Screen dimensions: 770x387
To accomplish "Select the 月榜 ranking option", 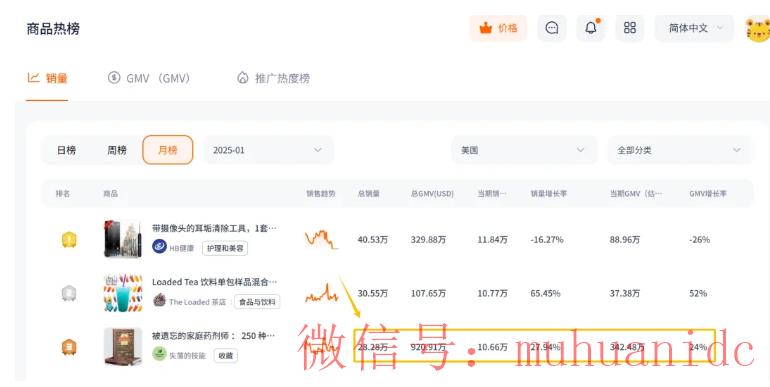I will click(x=167, y=150).
